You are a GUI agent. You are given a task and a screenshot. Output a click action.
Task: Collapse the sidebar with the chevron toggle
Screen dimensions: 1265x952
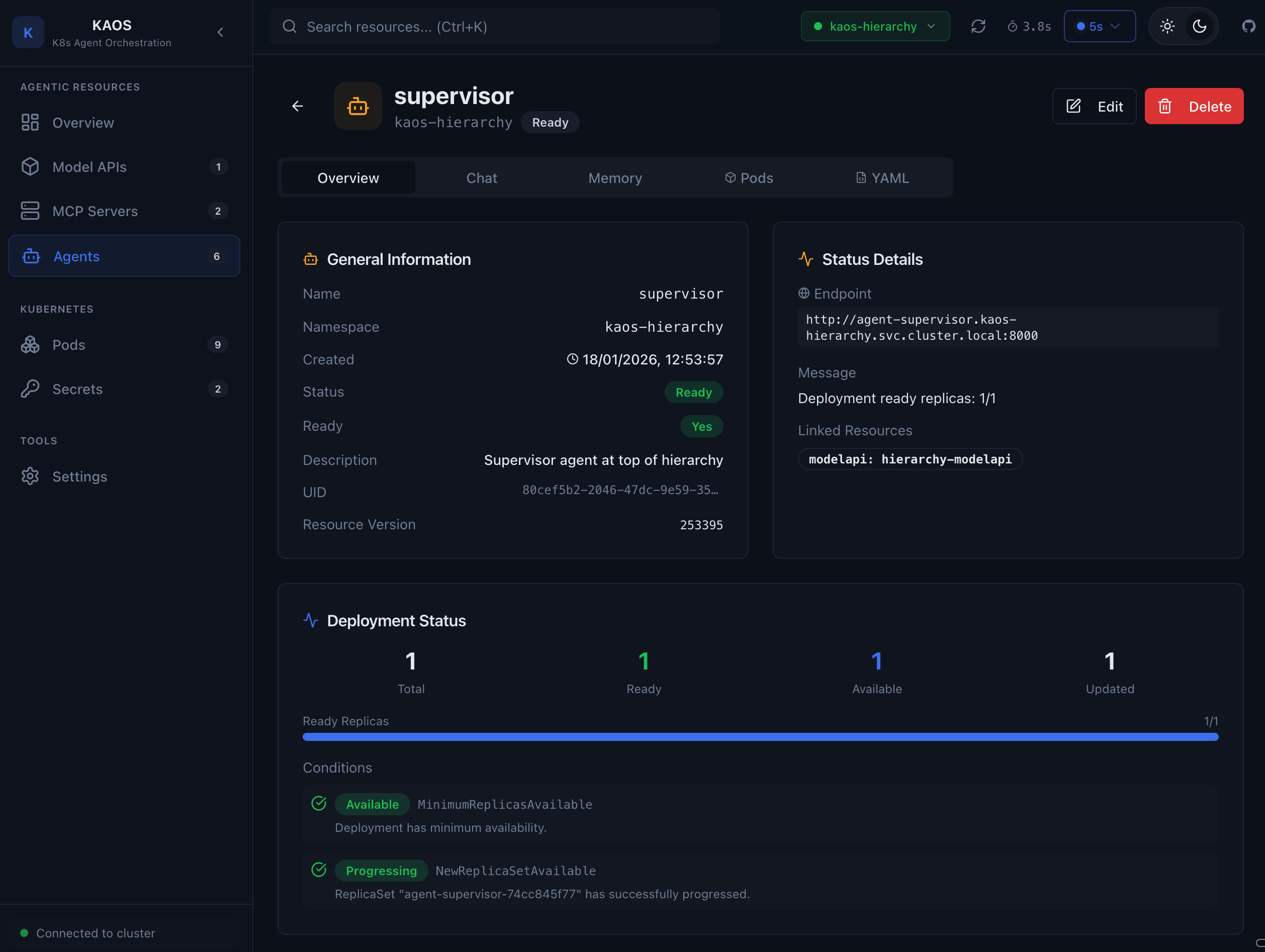pyautogui.click(x=221, y=32)
